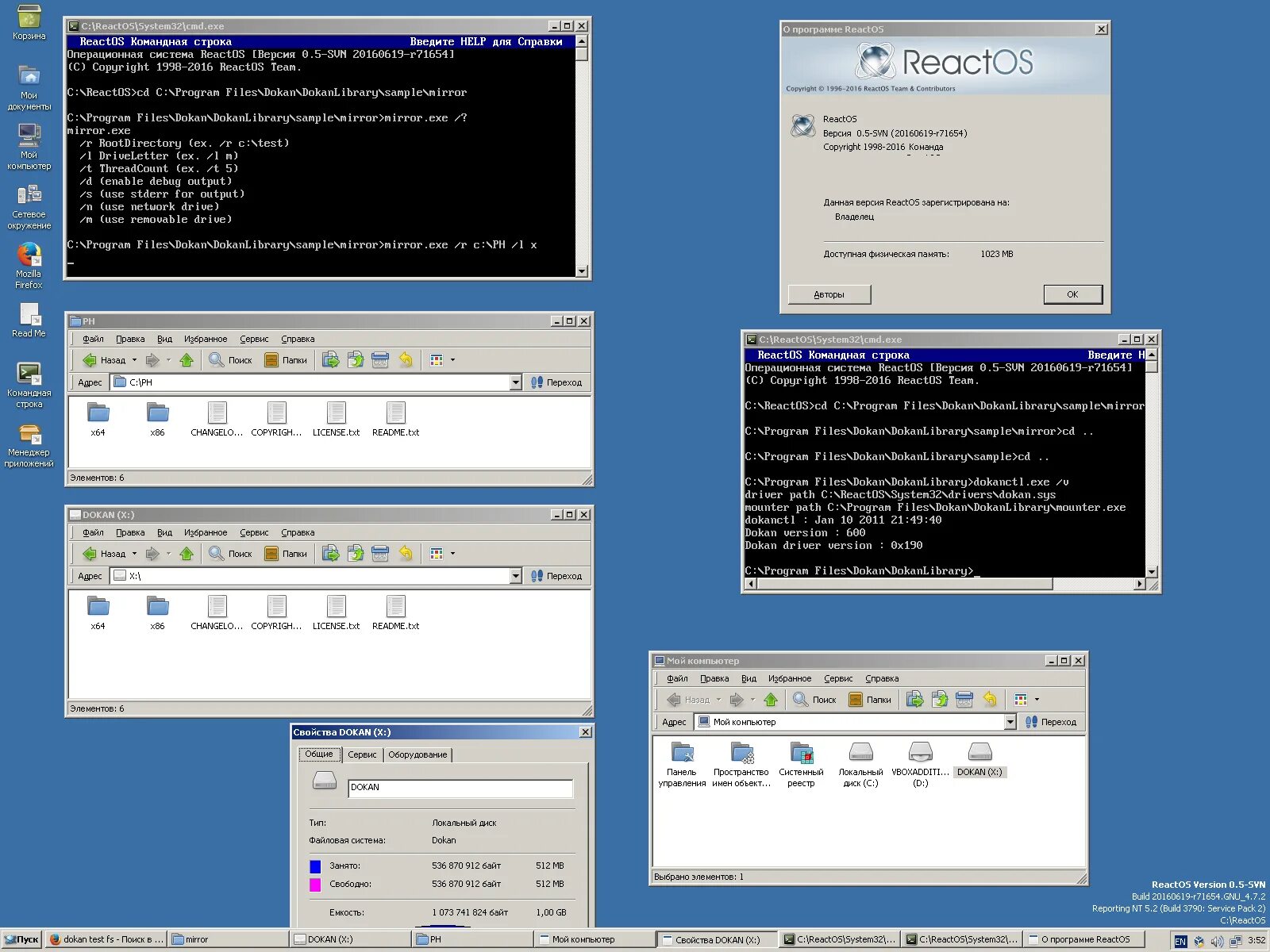The image size is (1270, 952).
Task: Open Мои документы desktop icon
Action: click(29, 87)
